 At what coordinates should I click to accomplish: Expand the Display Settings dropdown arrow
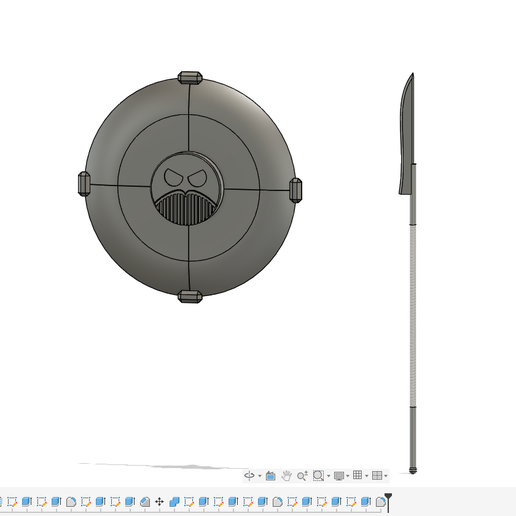[x=348, y=476]
